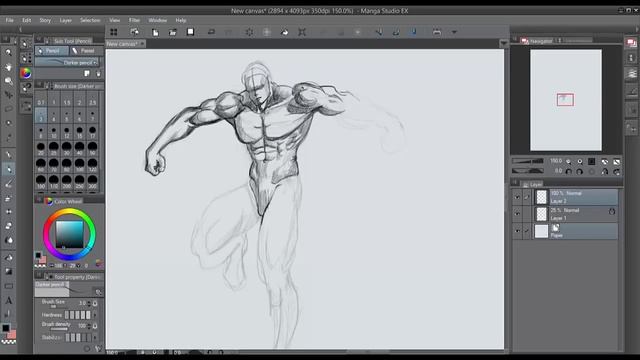Open the File menu

tap(9, 20)
